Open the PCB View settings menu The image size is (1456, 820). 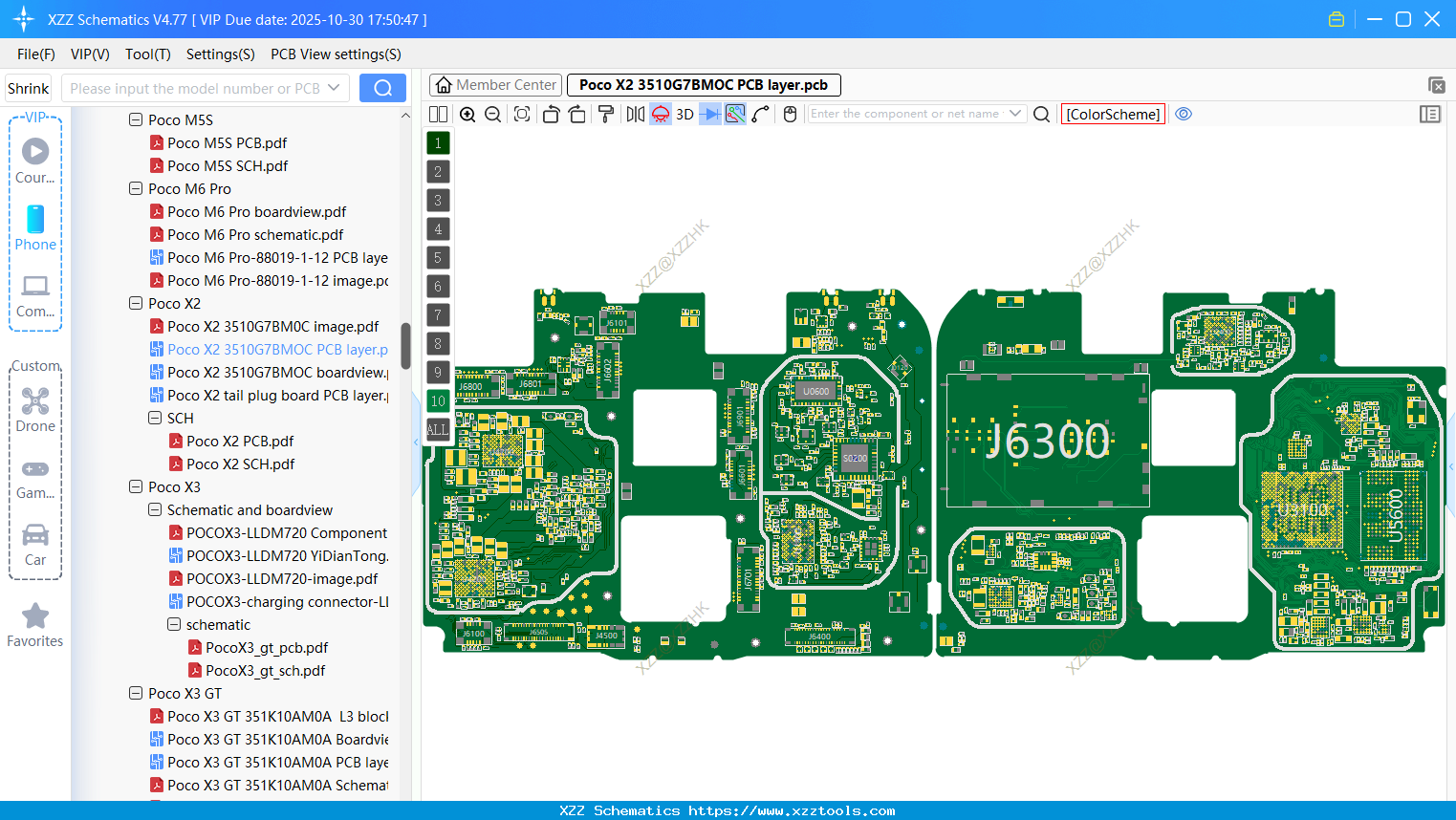[335, 54]
